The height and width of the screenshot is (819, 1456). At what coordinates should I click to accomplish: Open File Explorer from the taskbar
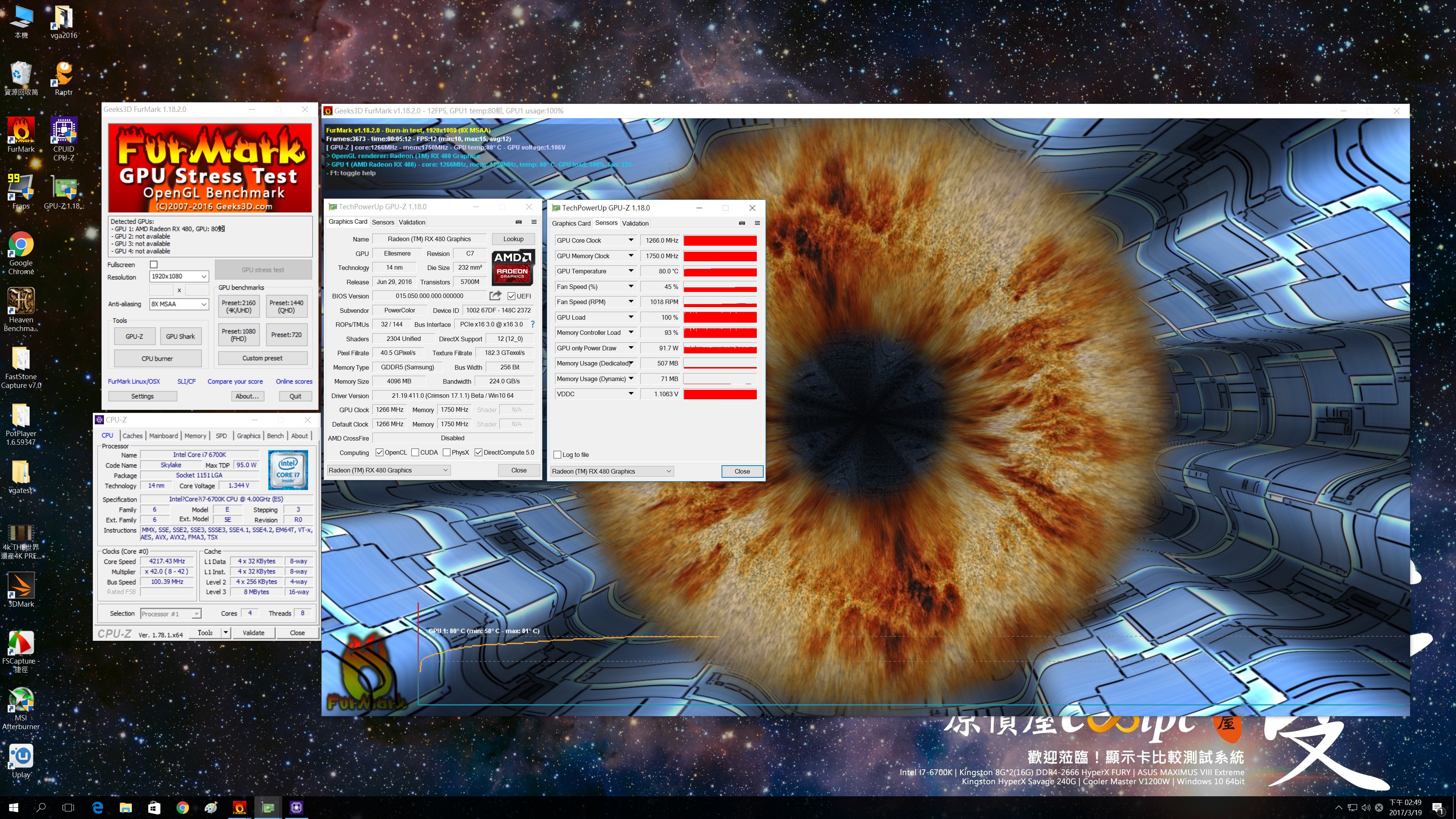click(126, 808)
